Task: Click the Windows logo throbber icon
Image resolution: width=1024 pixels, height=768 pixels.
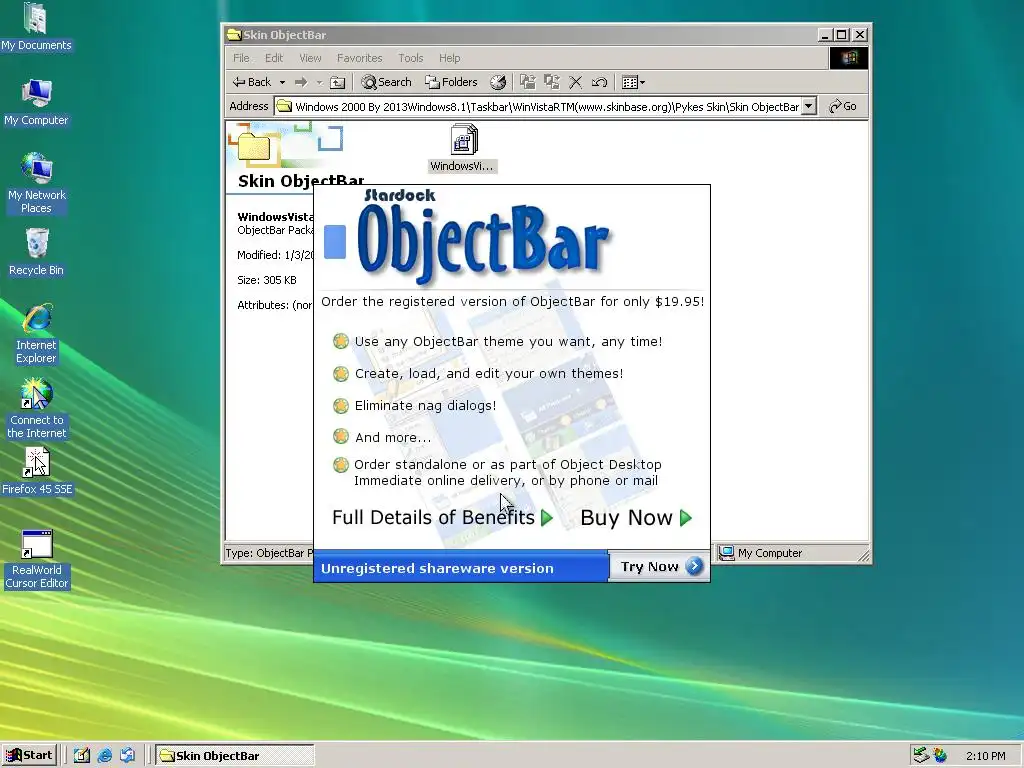Action: tap(848, 58)
